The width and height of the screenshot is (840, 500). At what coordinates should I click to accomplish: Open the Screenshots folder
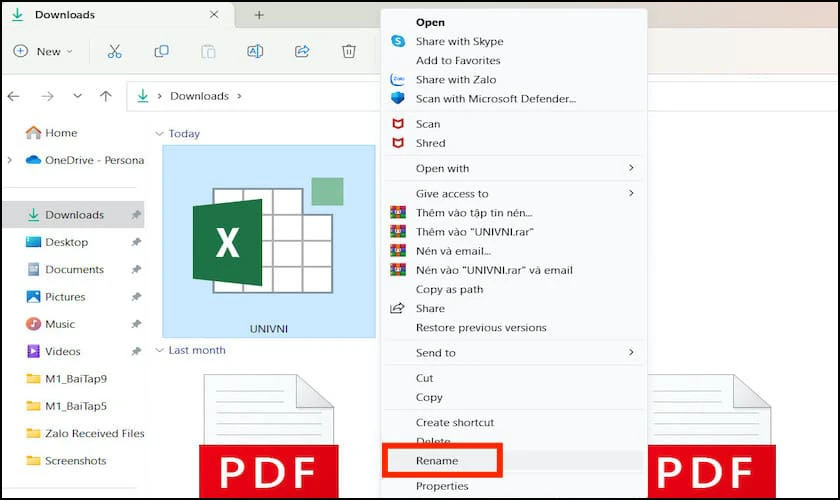pos(66,461)
